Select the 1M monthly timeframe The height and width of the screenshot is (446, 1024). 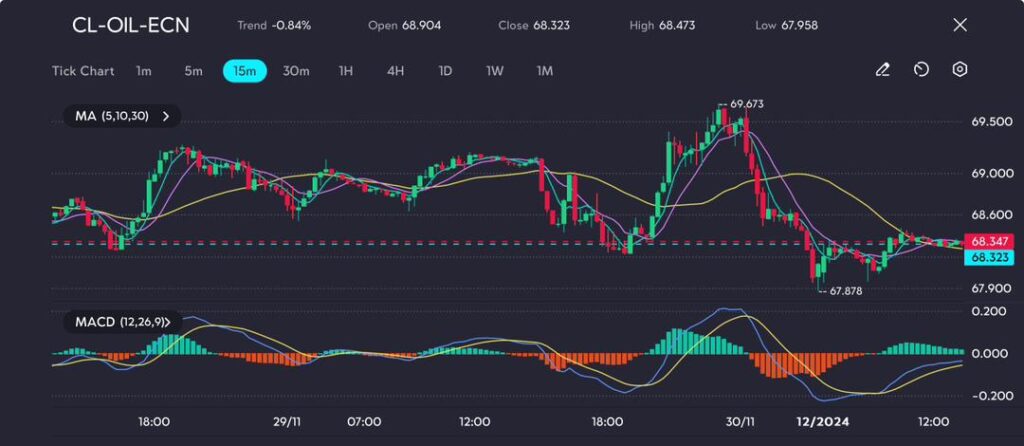[545, 71]
